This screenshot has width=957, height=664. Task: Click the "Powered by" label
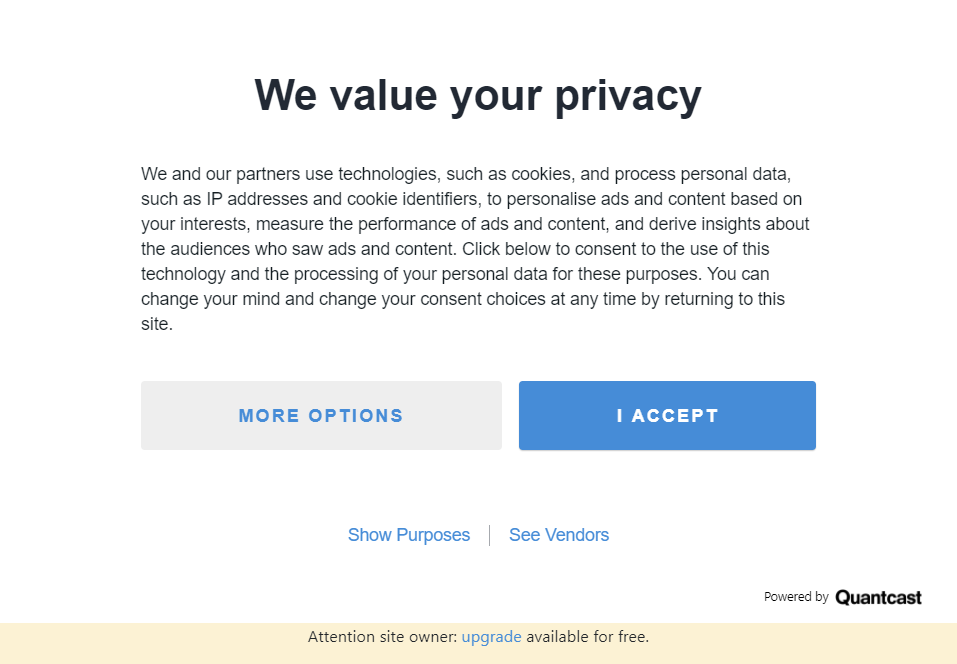click(796, 597)
